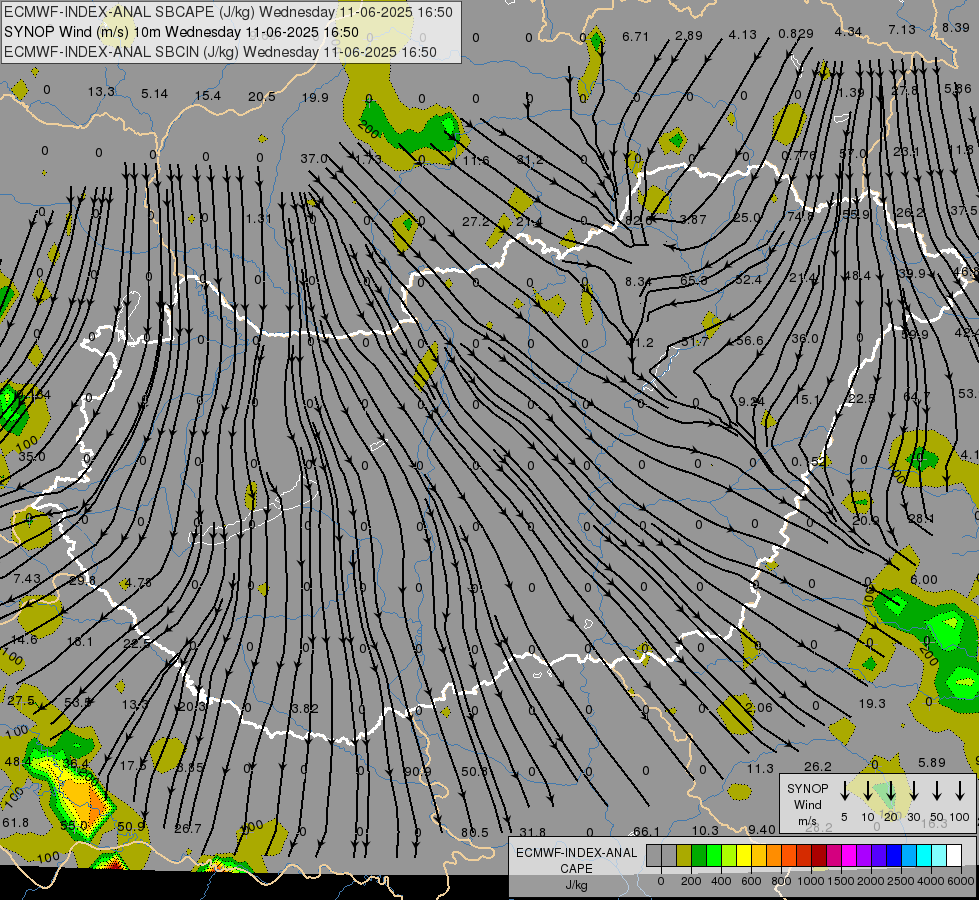Click the map value 80.5
979x900 pixels.
coord(475,832)
